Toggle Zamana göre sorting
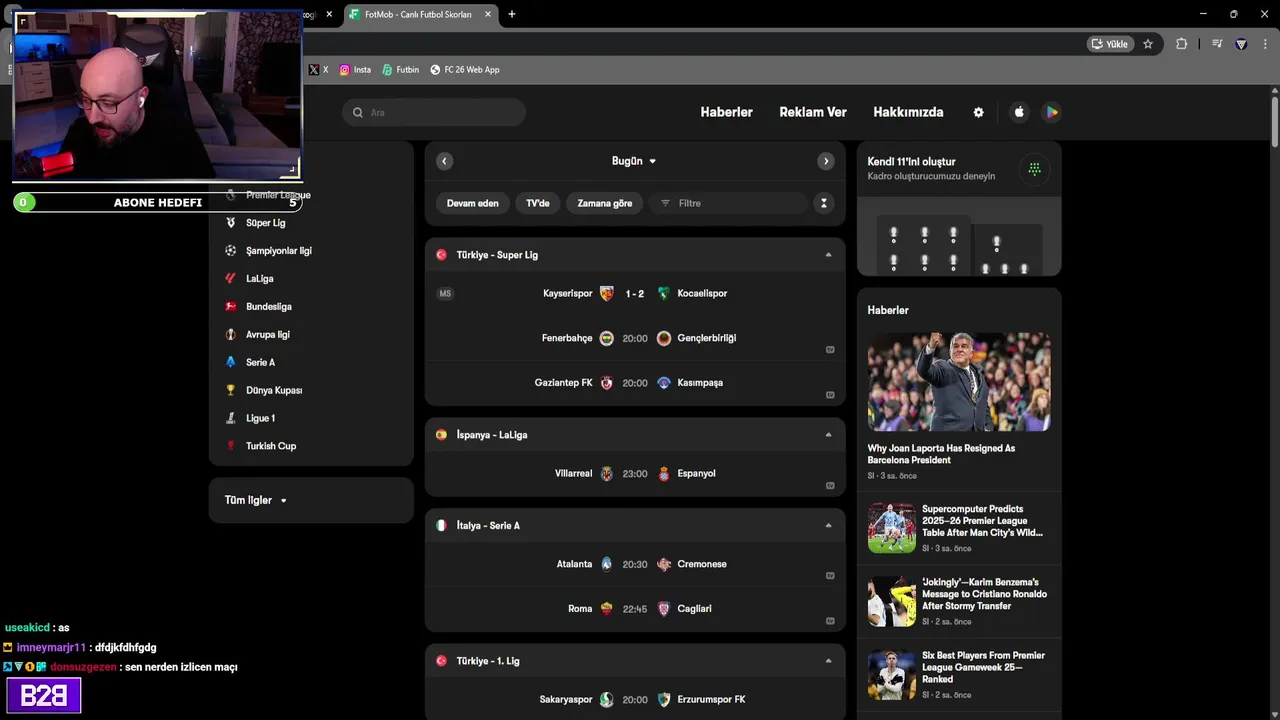1280x720 pixels. click(605, 203)
